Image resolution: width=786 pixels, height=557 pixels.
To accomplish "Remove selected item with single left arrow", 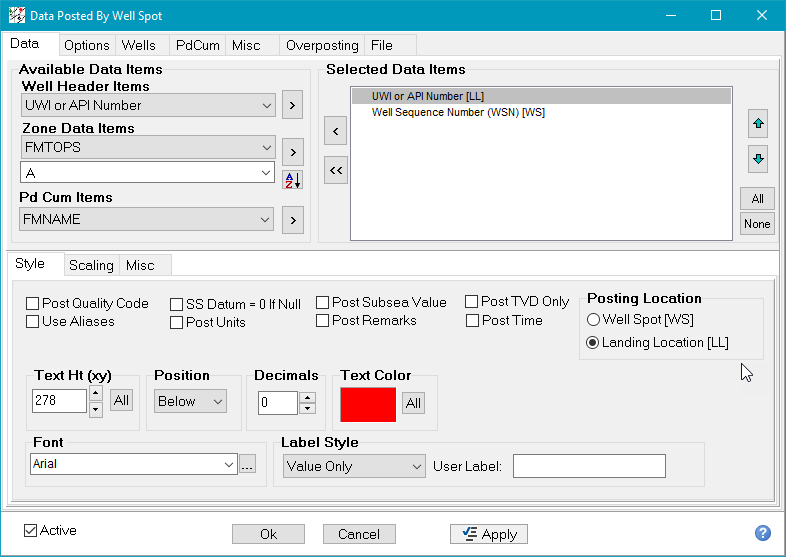I will tap(336, 131).
